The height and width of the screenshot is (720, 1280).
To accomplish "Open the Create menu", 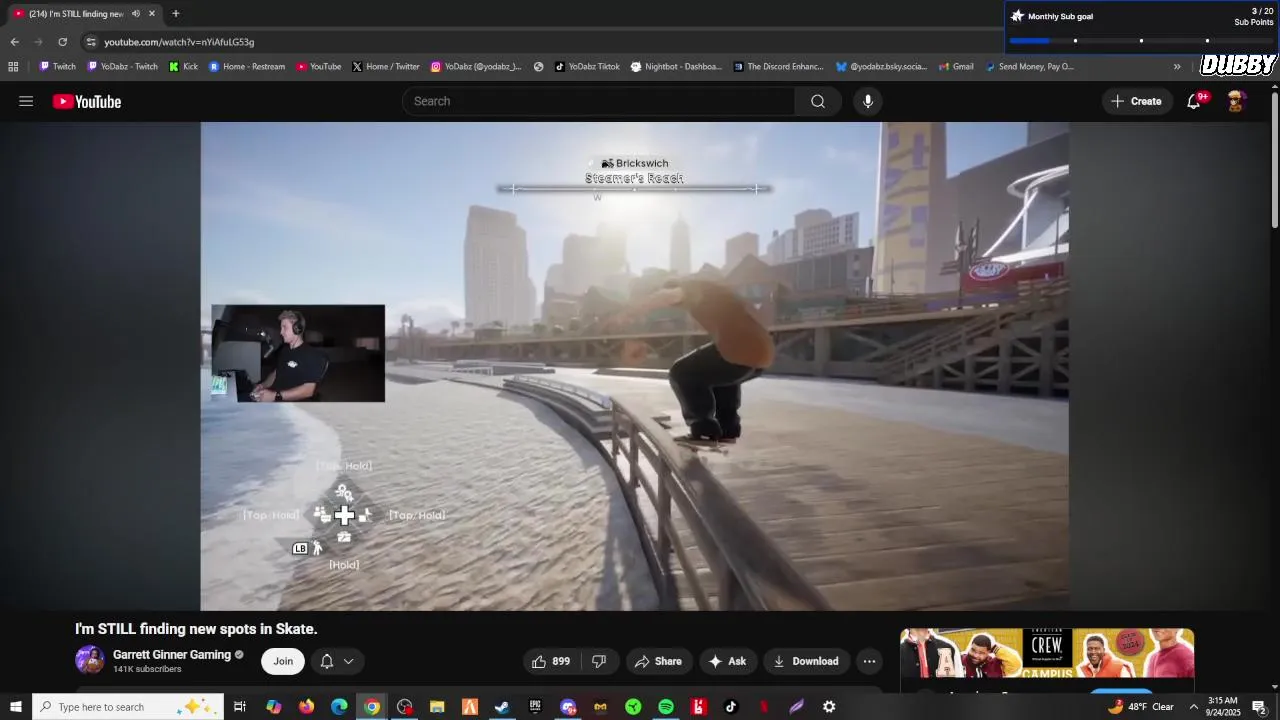I will click(x=1137, y=101).
